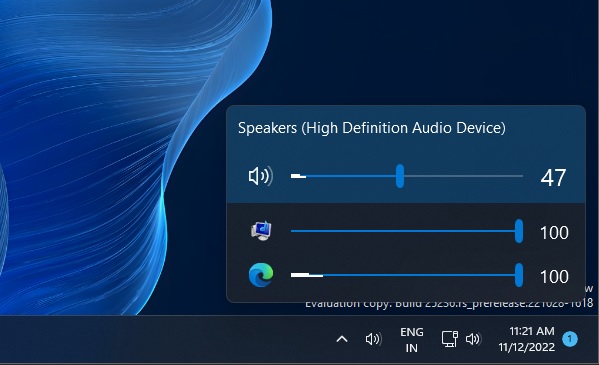Open the clock and date 11:21 AM
Screen dimensions: 599x365
[x=526, y=339]
